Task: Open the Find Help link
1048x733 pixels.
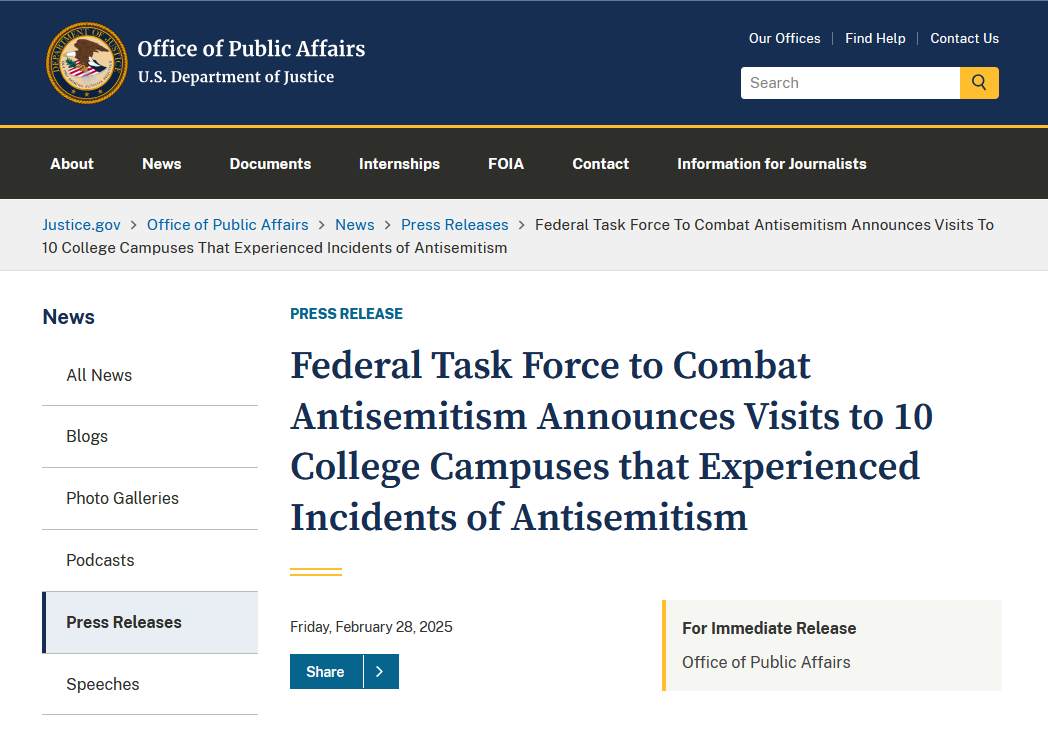Action: coord(875,39)
